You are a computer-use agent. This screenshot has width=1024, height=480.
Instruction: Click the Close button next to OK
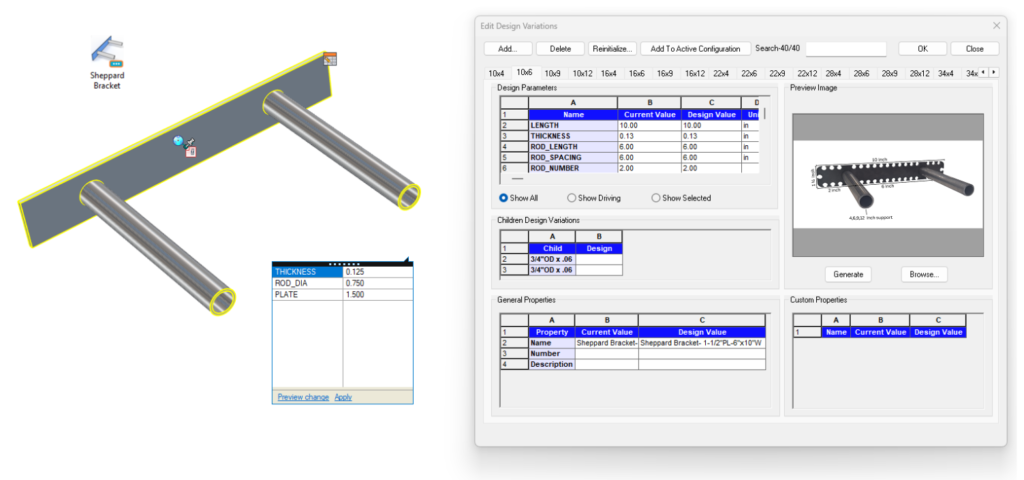pos(975,49)
